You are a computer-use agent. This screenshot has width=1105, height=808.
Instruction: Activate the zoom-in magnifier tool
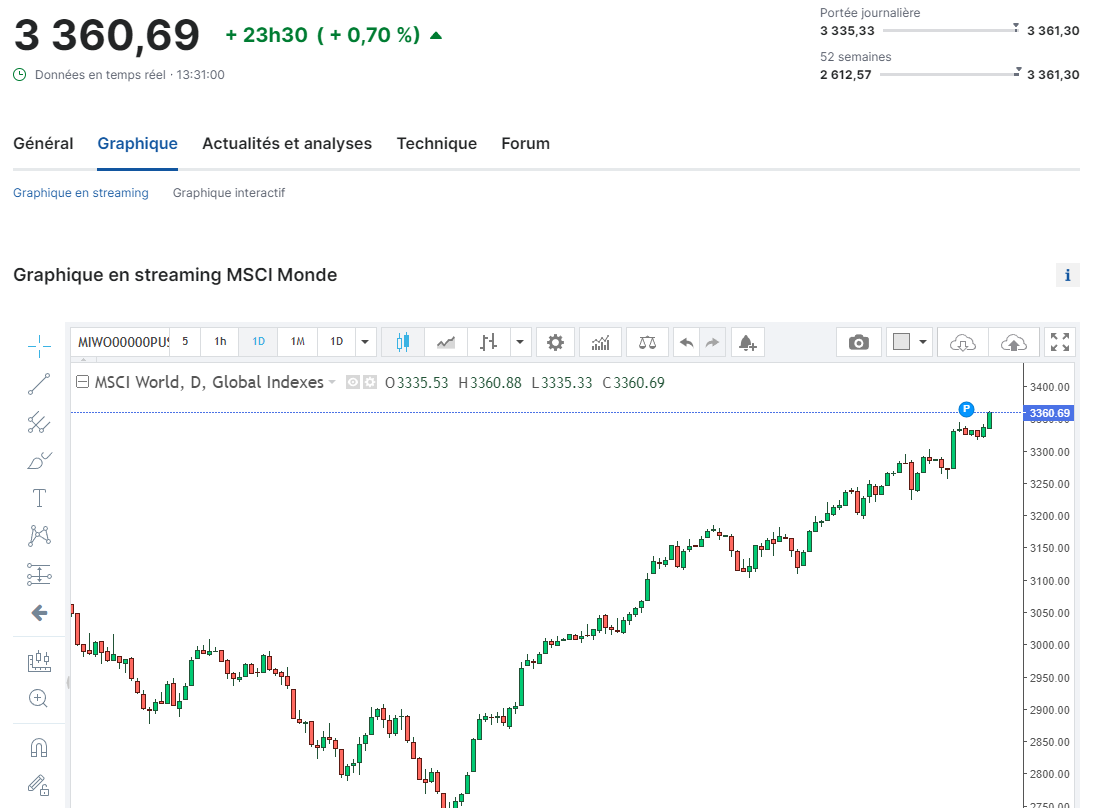(39, 699)
